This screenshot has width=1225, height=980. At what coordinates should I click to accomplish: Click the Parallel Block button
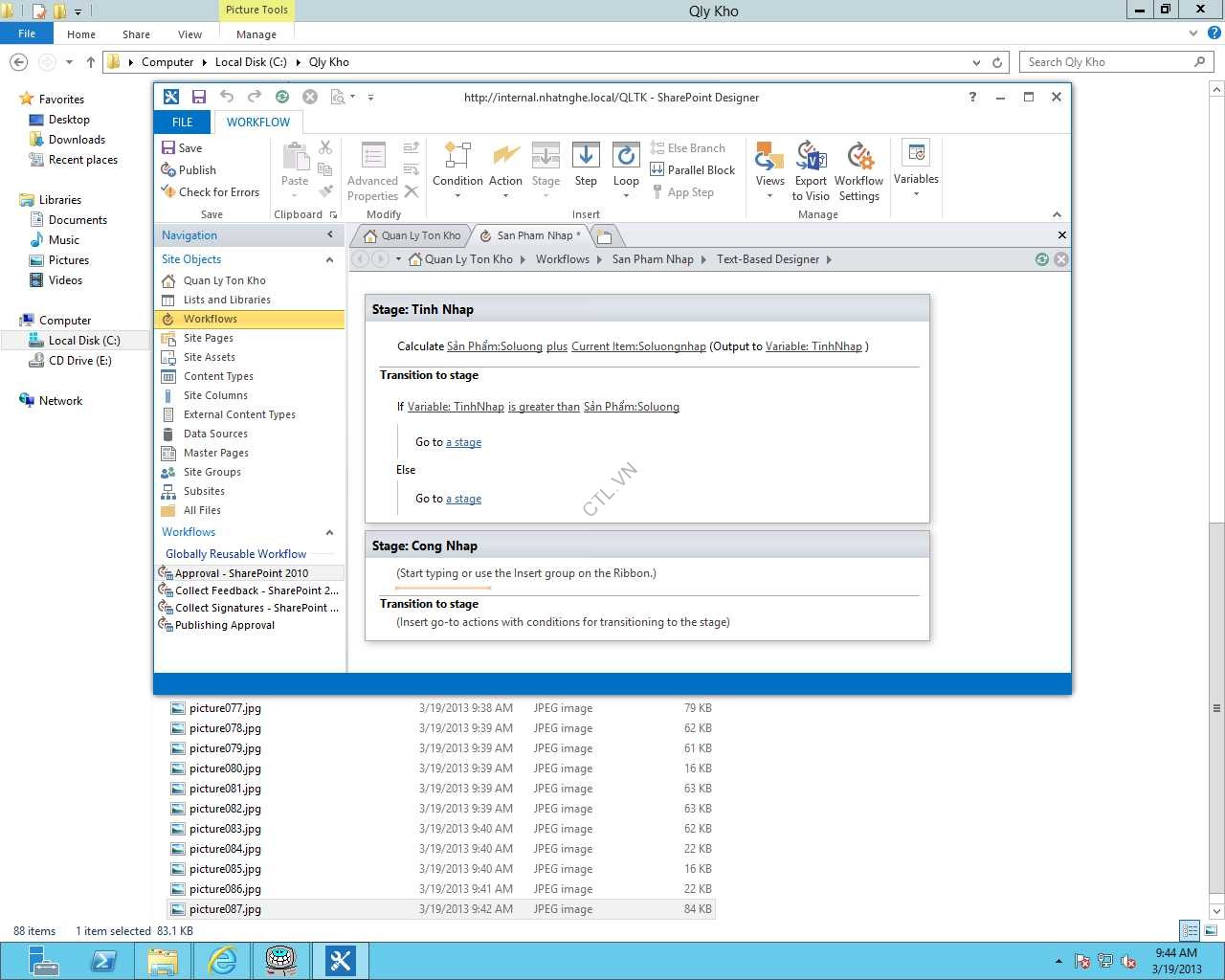tap(692, 170)
